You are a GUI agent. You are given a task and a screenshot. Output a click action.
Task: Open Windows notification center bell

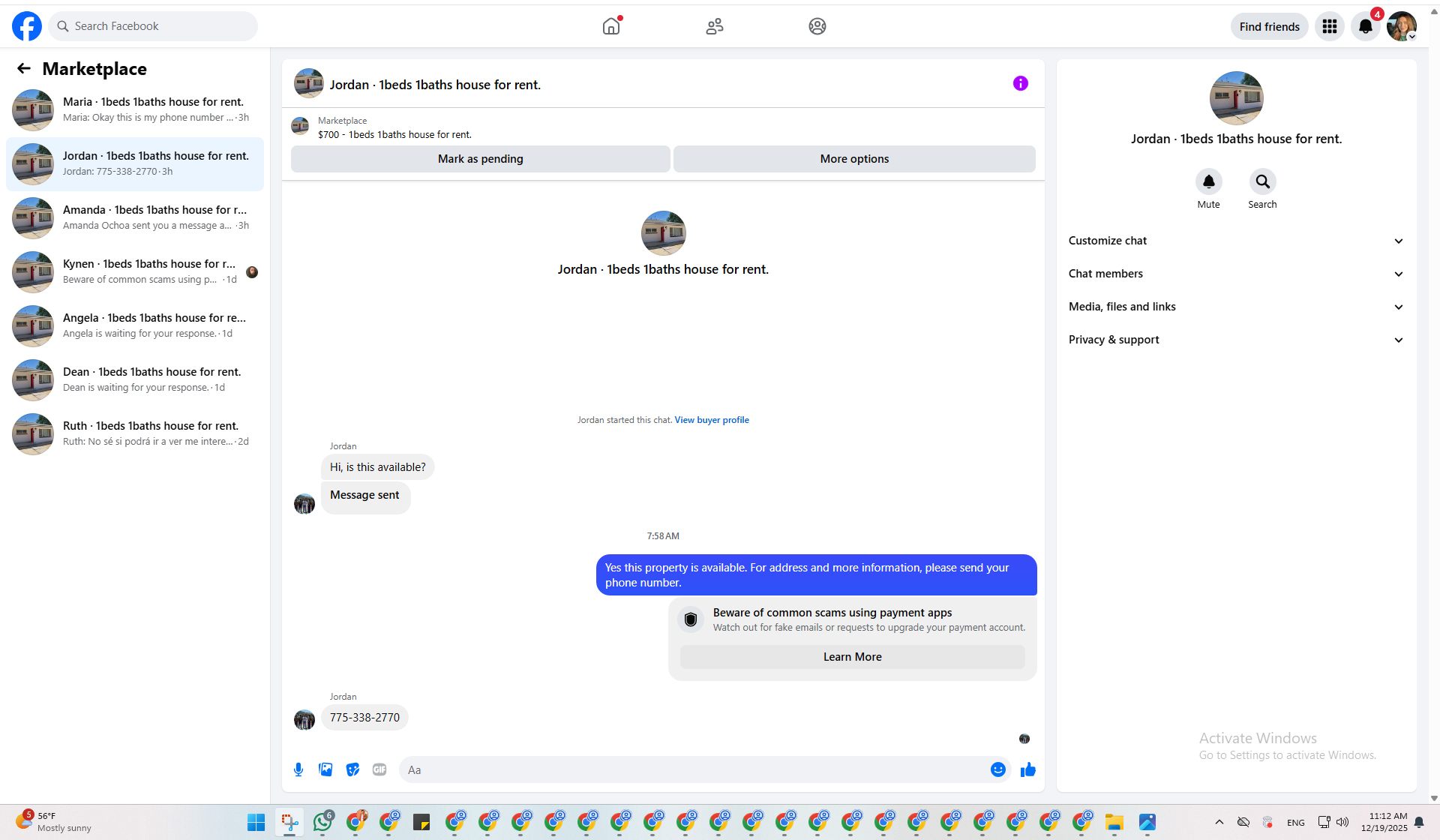coord(1419,822)
